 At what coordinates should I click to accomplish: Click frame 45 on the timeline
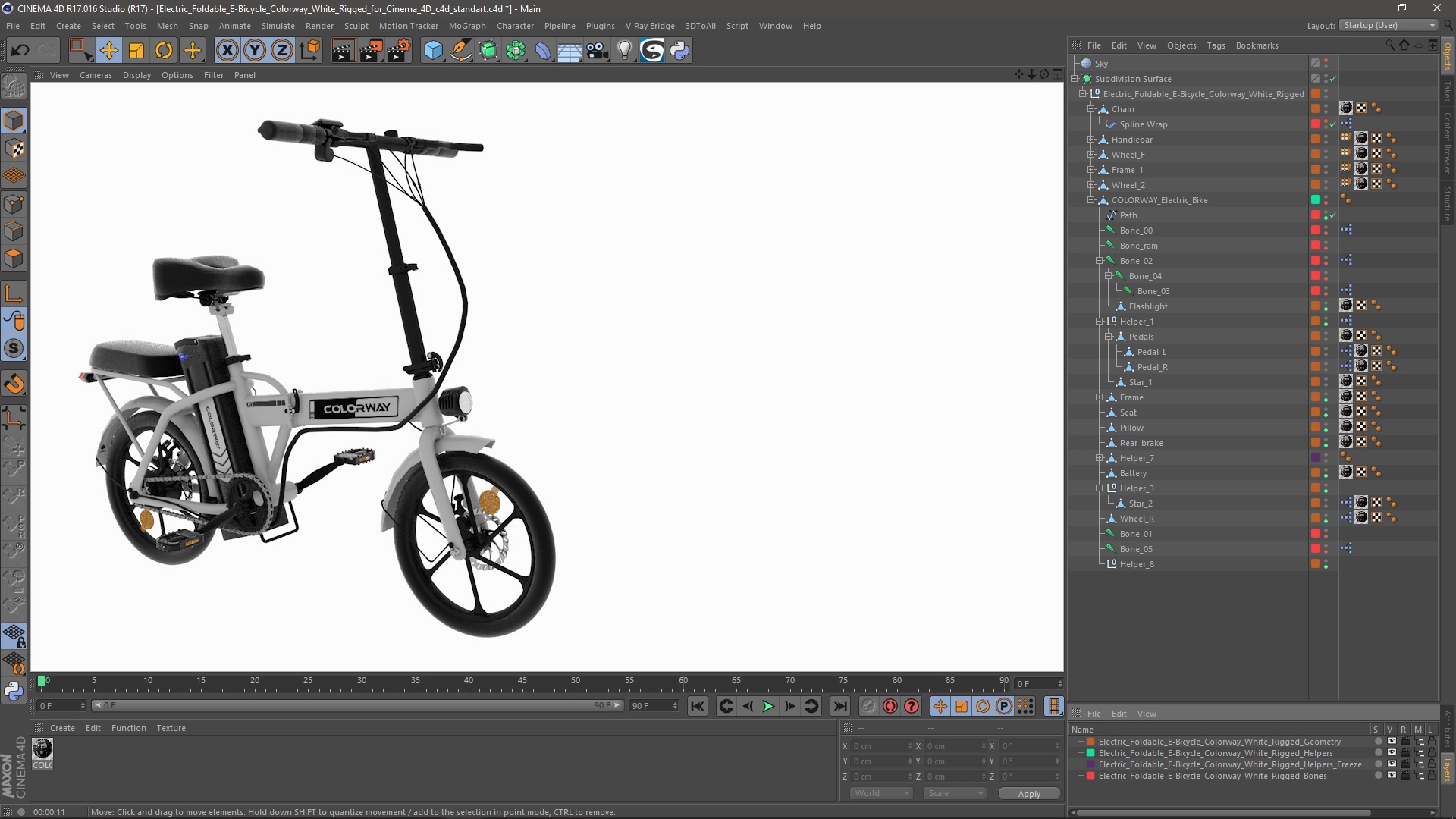pos(522,682)
